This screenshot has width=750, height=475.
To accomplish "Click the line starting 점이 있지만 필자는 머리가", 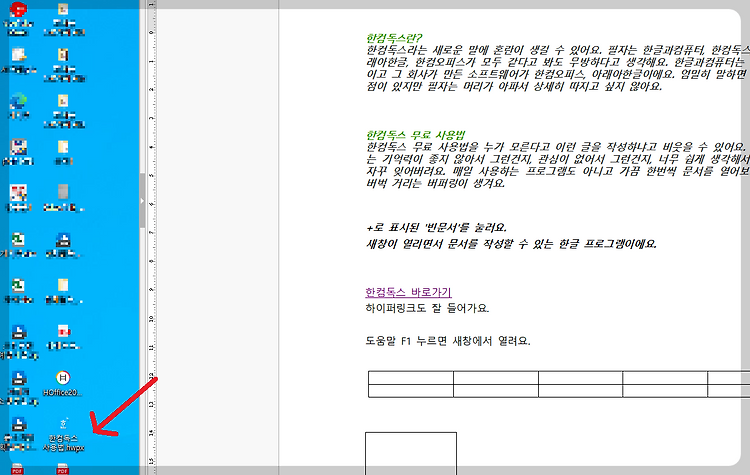I will click(514, 87).
